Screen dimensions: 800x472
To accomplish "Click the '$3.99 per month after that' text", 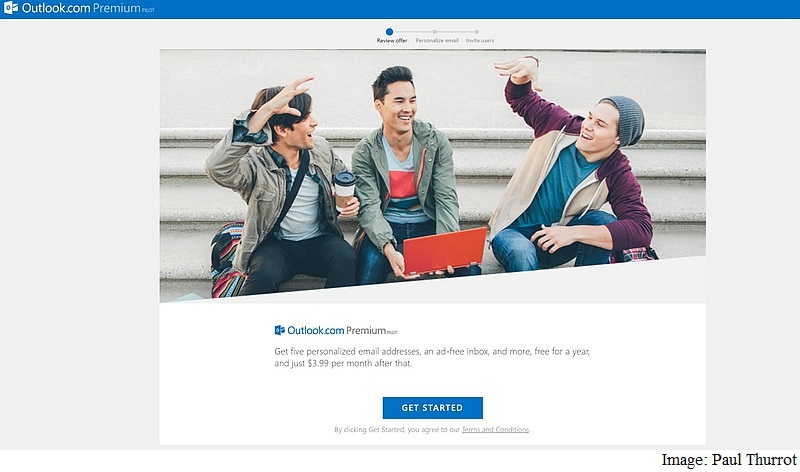I will point(360,363).
